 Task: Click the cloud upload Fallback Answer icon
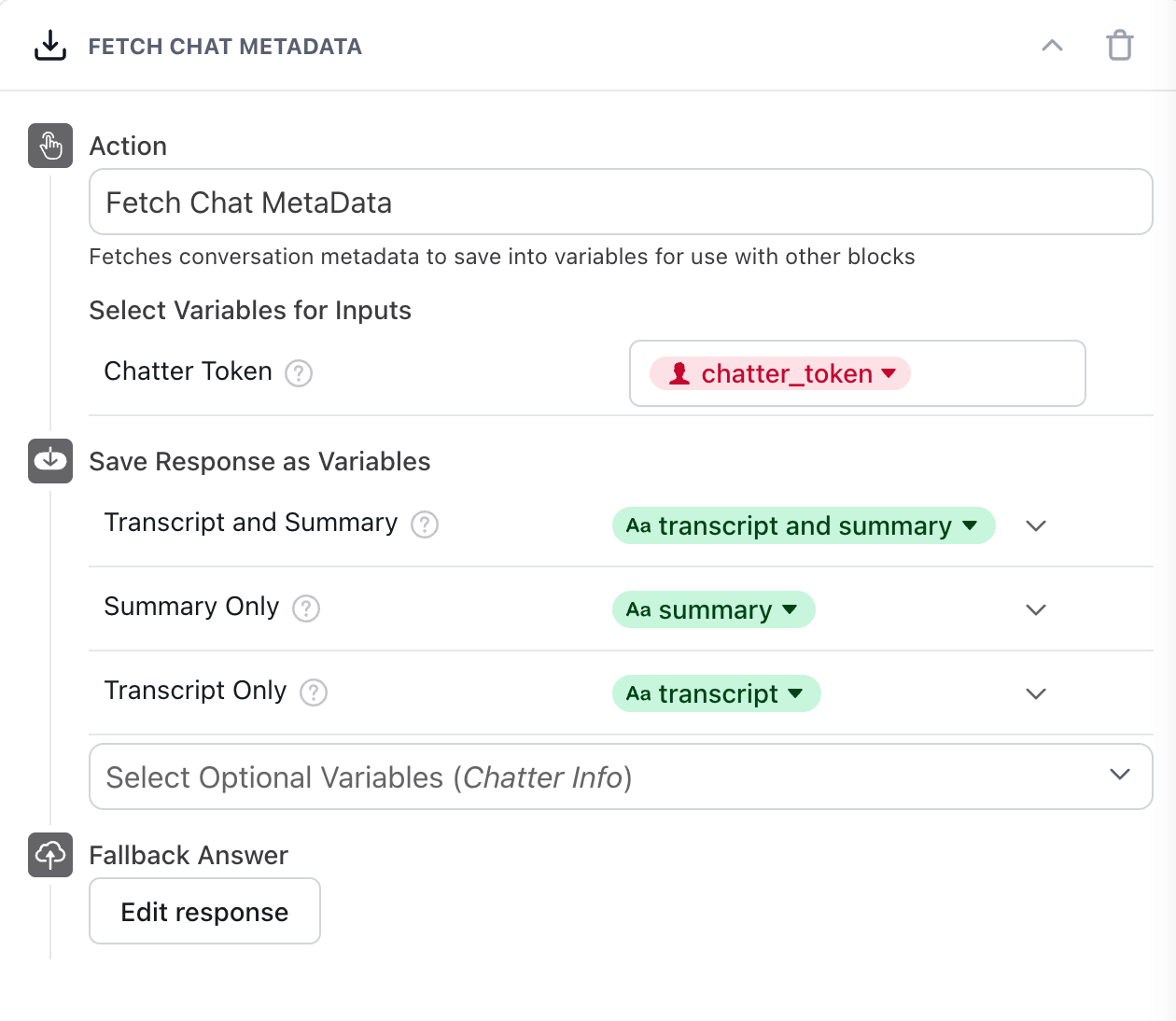(49, 855)
